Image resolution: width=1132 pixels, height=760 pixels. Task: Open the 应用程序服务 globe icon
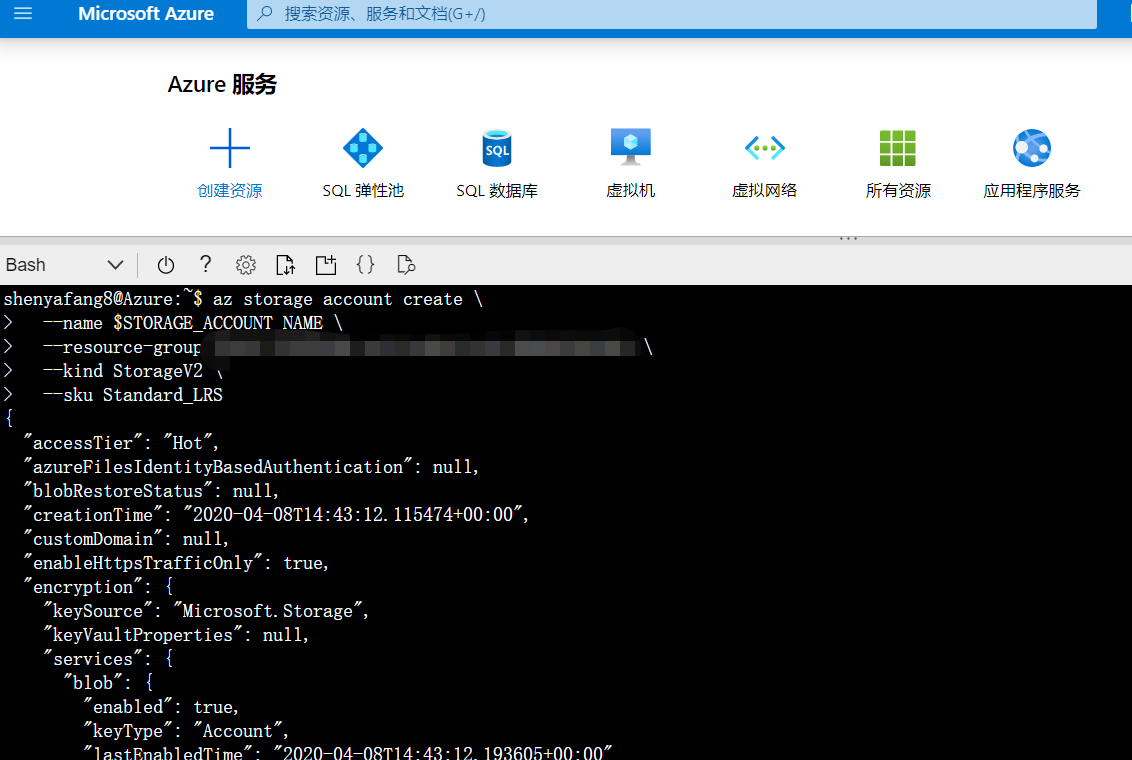point(1032,148)
